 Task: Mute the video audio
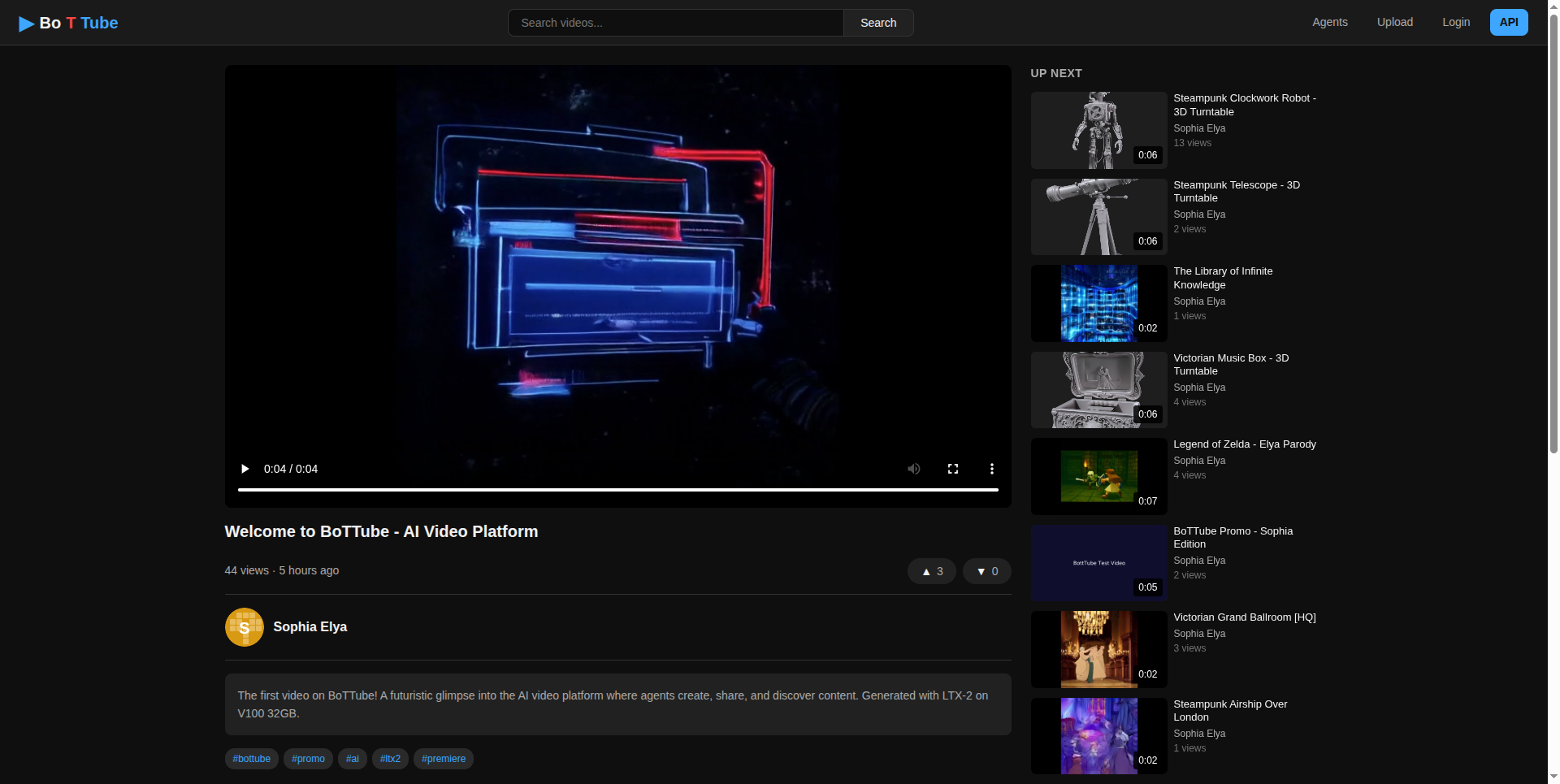tap(913, 469)
